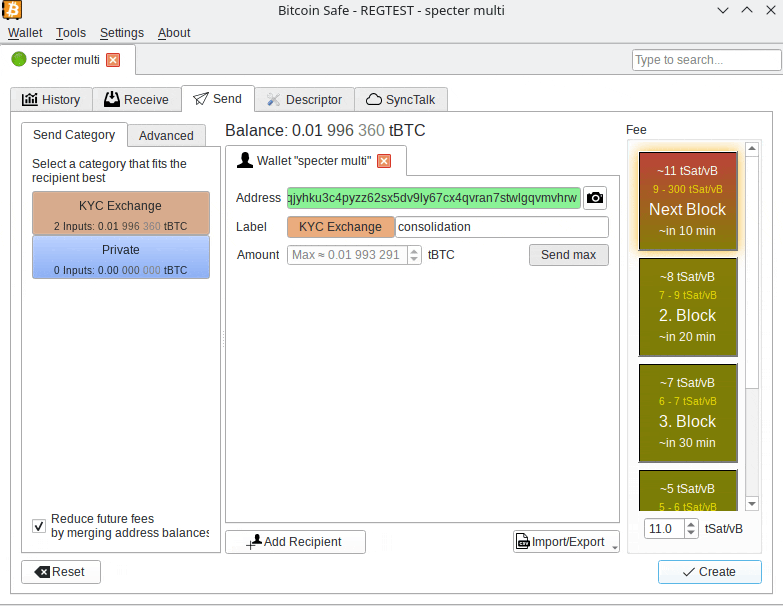Click the Reset button
Image resolution: width=783 pixels, height=606 pixels.
pos(61,572)
